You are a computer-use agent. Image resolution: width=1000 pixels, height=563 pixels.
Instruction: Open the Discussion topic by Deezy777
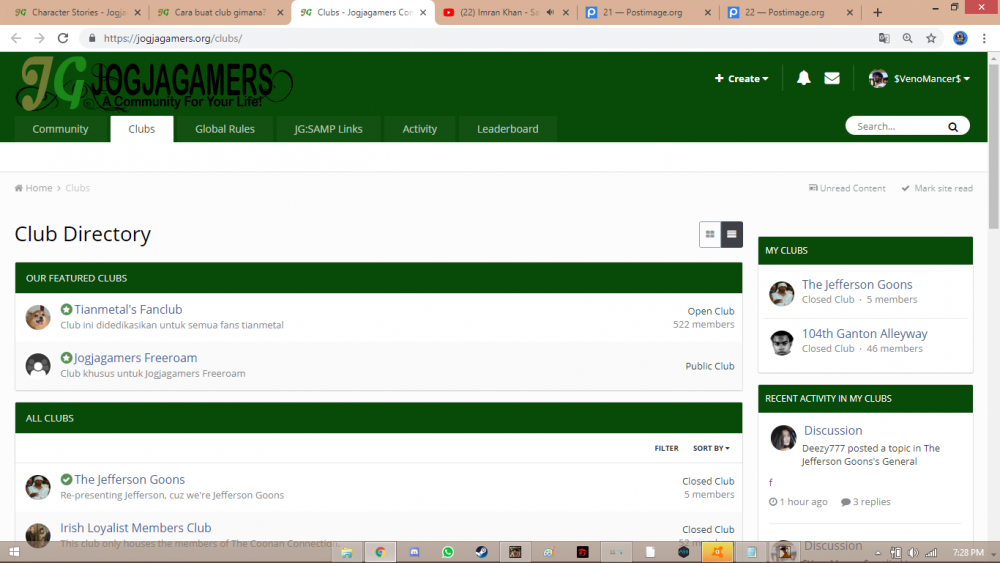[x=833, y=430]
